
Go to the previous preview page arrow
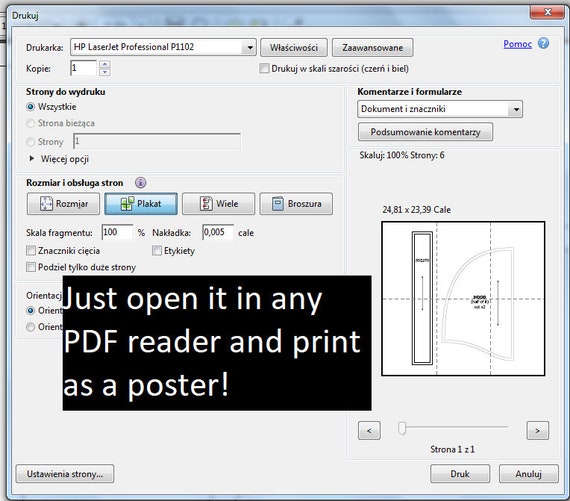[x=369, y=430]
